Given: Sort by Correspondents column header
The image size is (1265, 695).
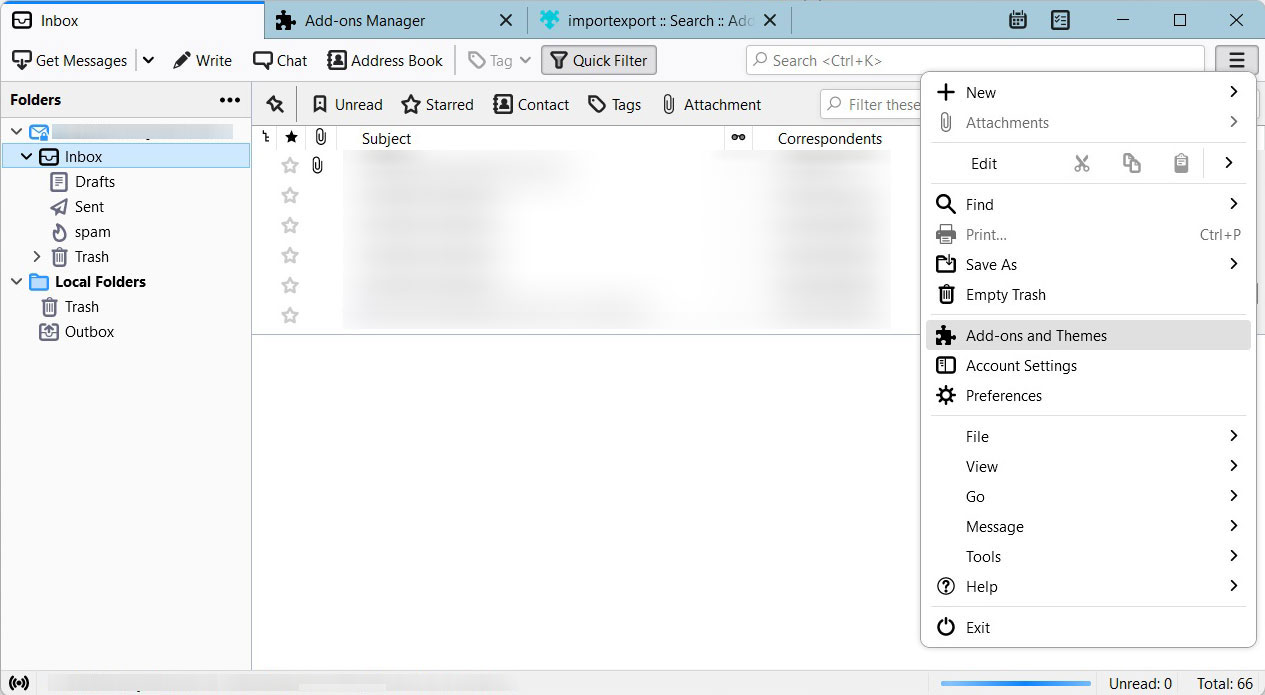Looking at the screenshot, I should pos(830,139).
